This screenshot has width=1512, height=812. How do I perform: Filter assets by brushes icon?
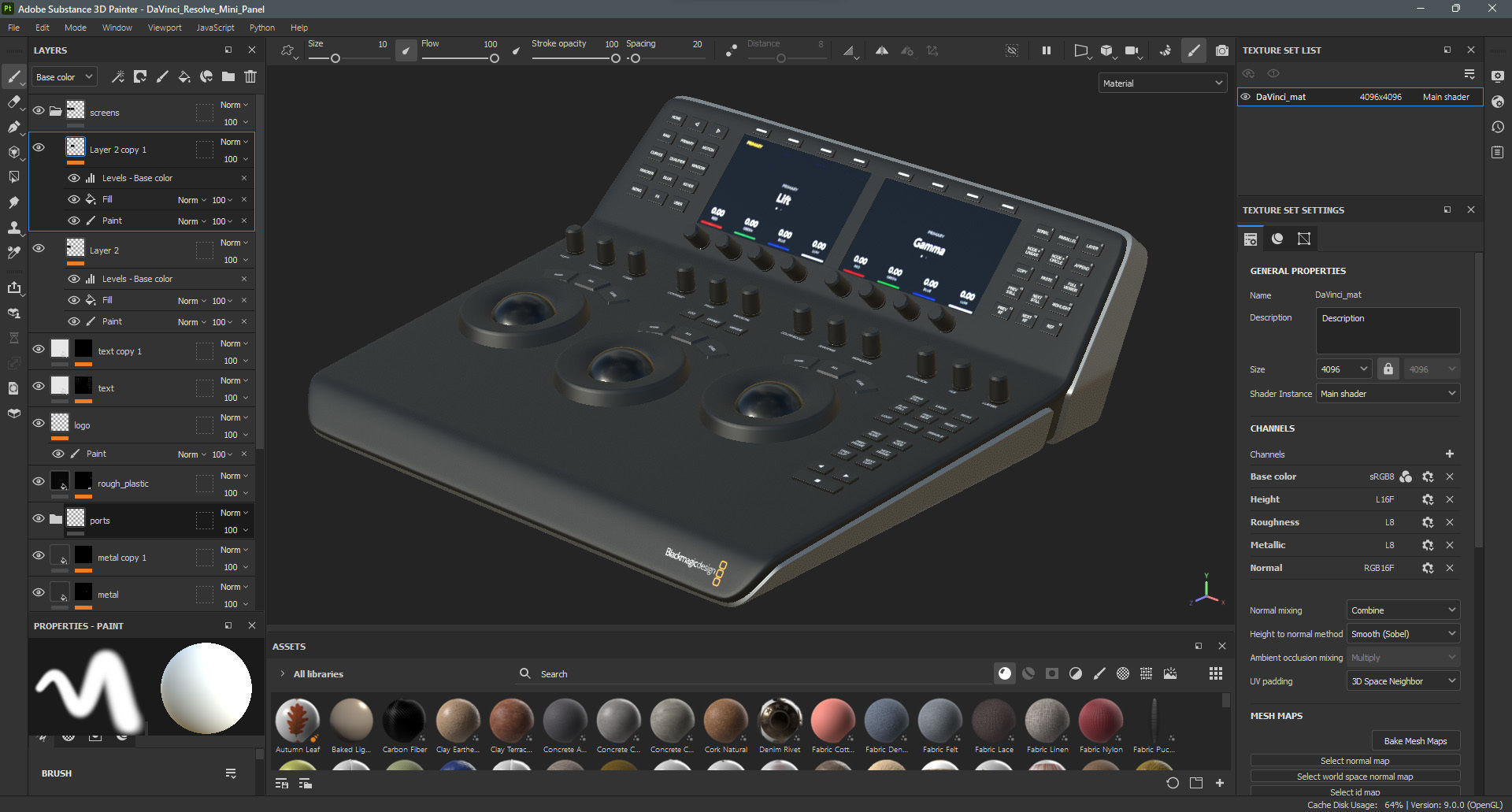[x=1099, y=673]
